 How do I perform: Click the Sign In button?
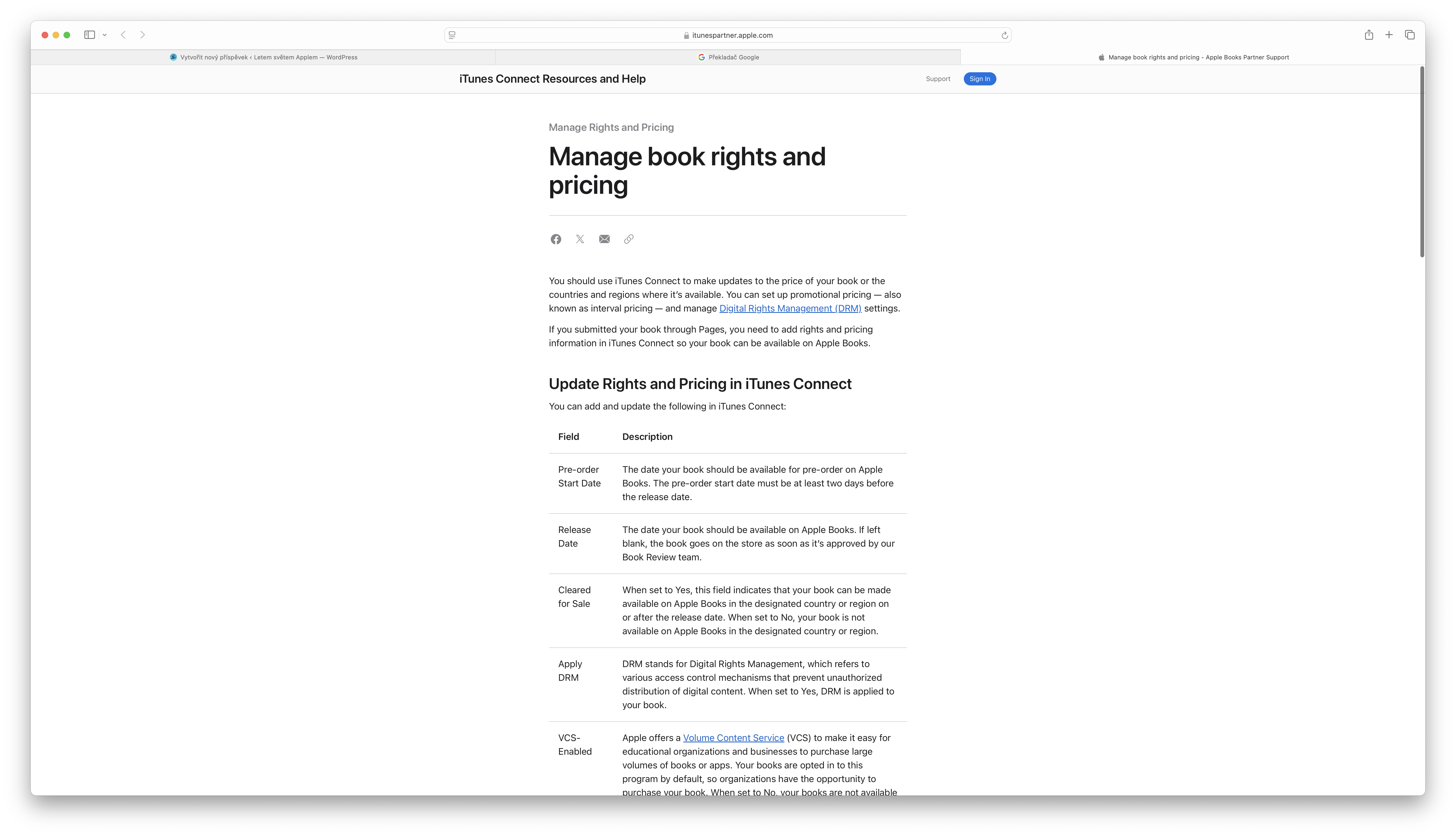click(979, 79)
